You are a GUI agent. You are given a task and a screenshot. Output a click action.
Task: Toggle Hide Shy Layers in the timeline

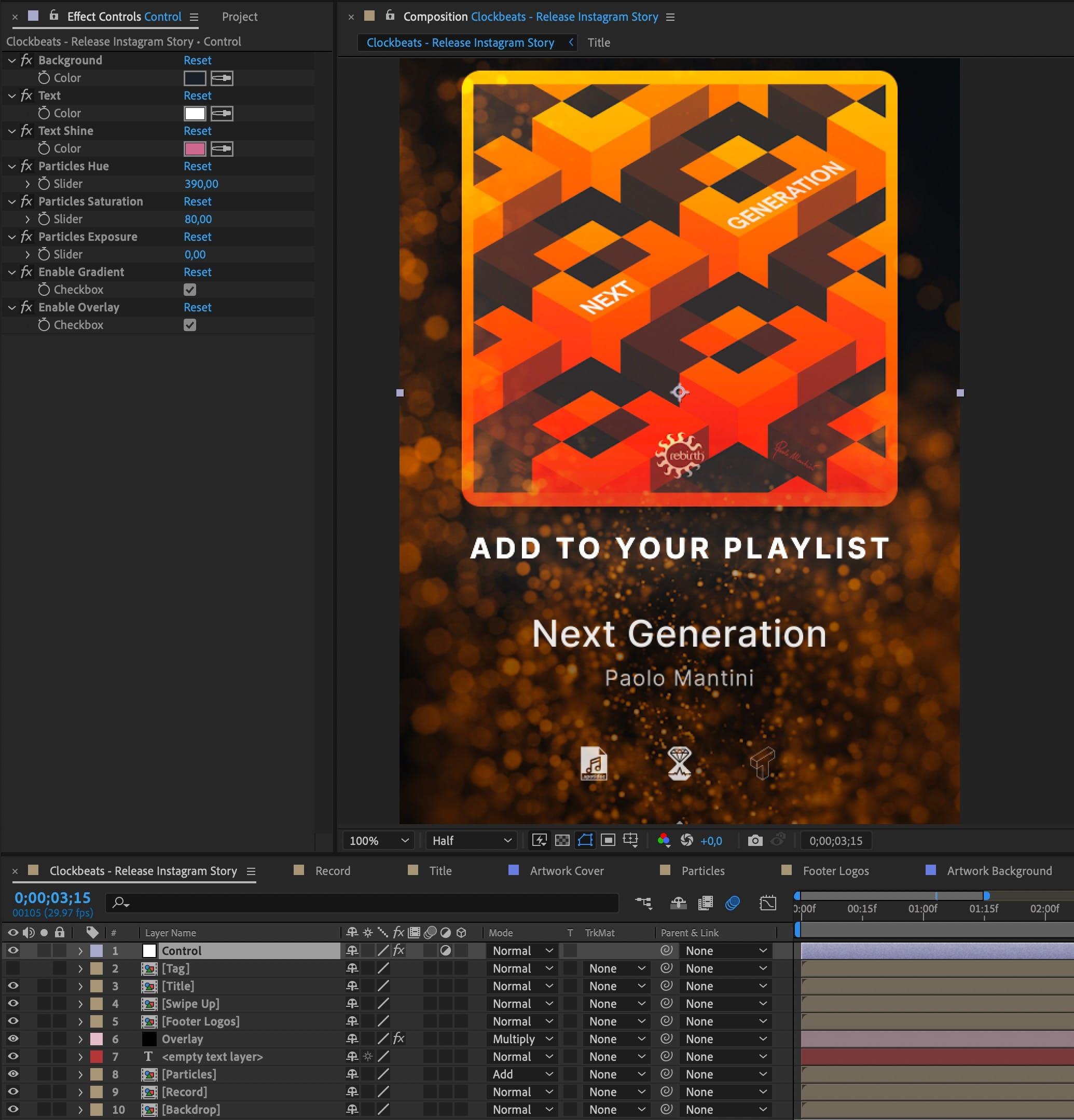(x=678, y=904)
